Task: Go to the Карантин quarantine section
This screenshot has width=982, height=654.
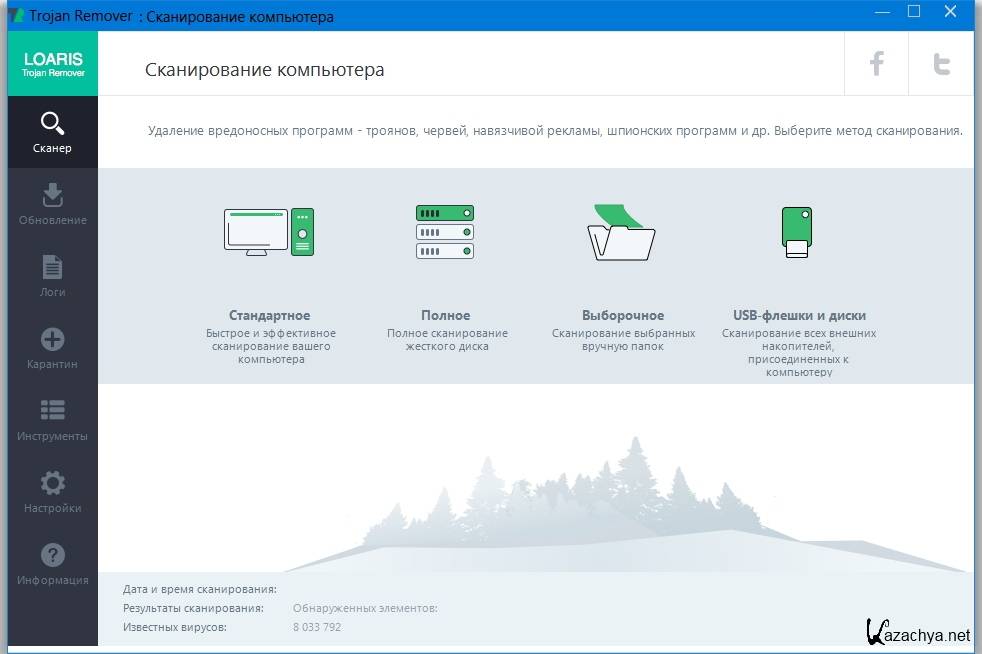Action: pos(52,348)
